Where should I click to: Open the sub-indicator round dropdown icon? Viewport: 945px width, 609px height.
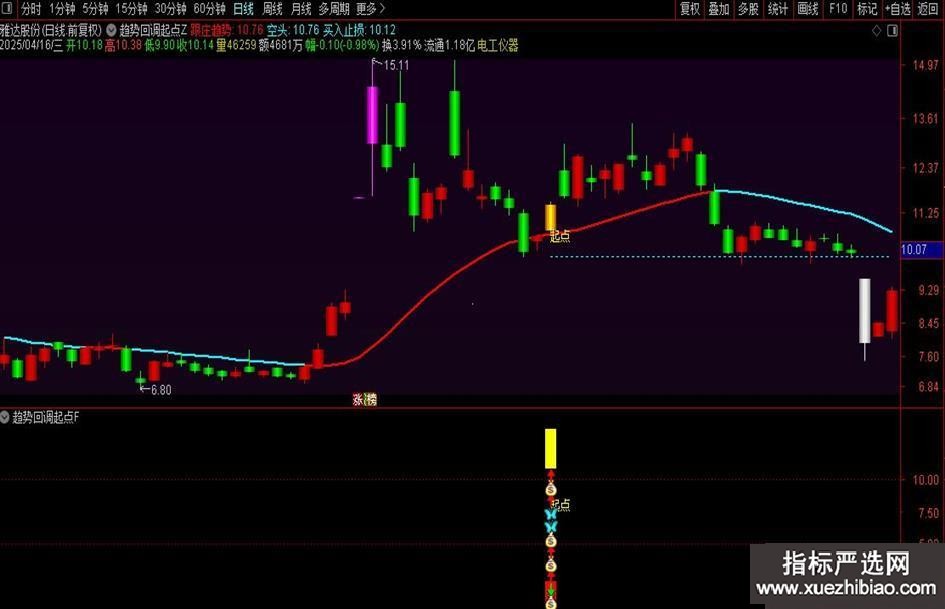(x=5, y=417)
